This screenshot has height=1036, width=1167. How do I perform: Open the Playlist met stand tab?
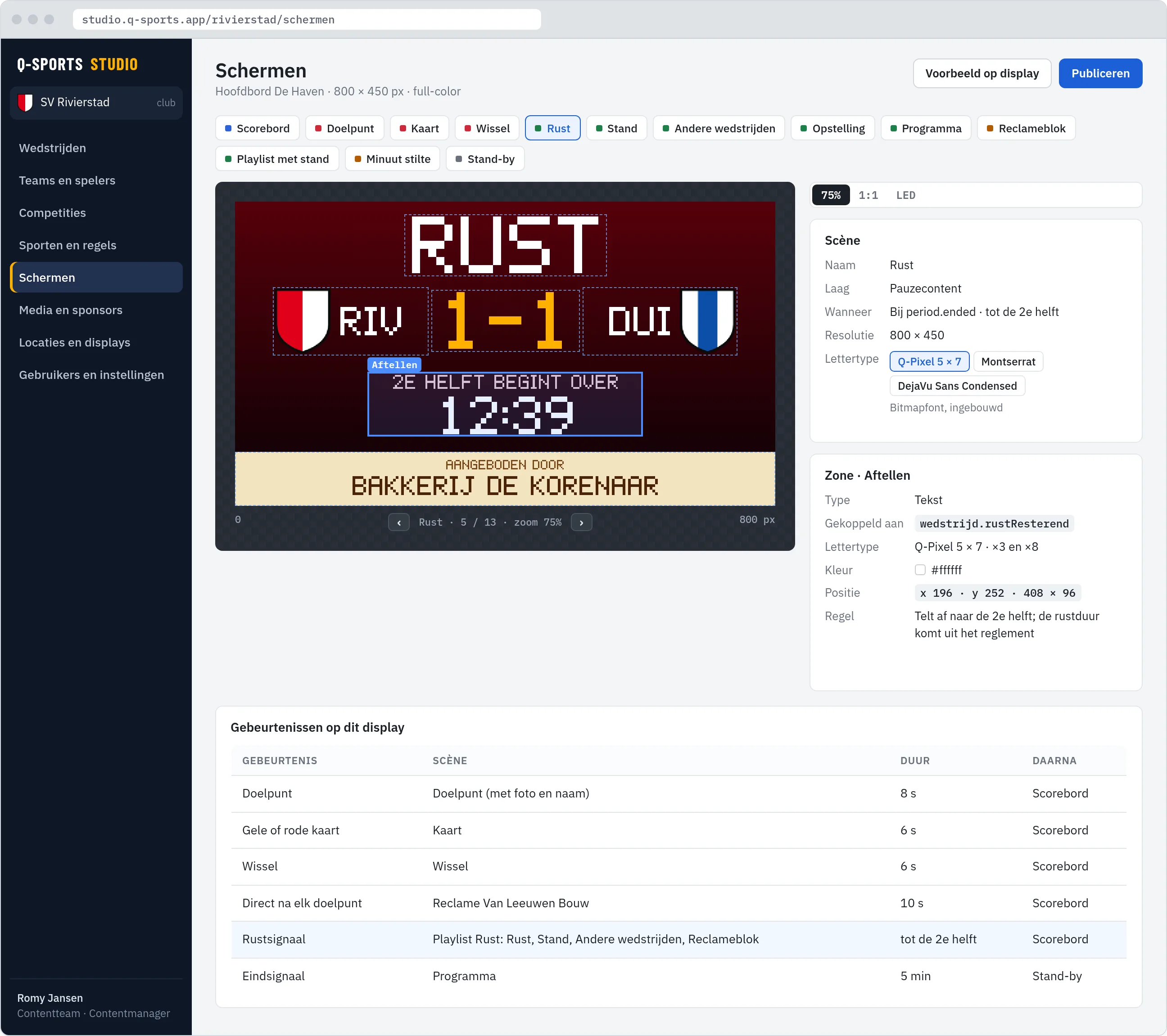pos(277,159)
